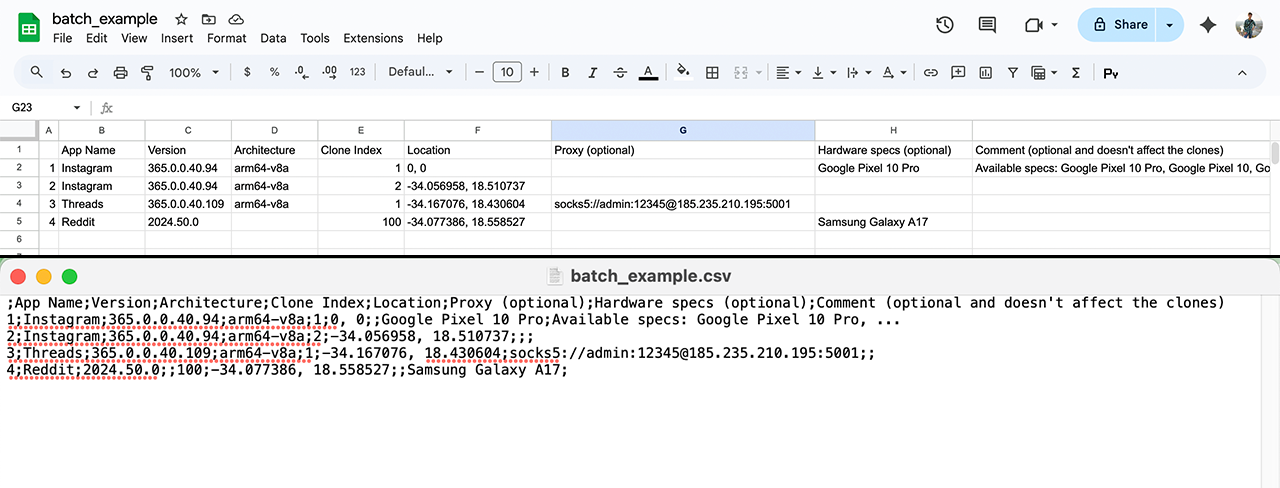Open the table views dropdown
Screen dimensions: 1280x488
(1044, 72)
